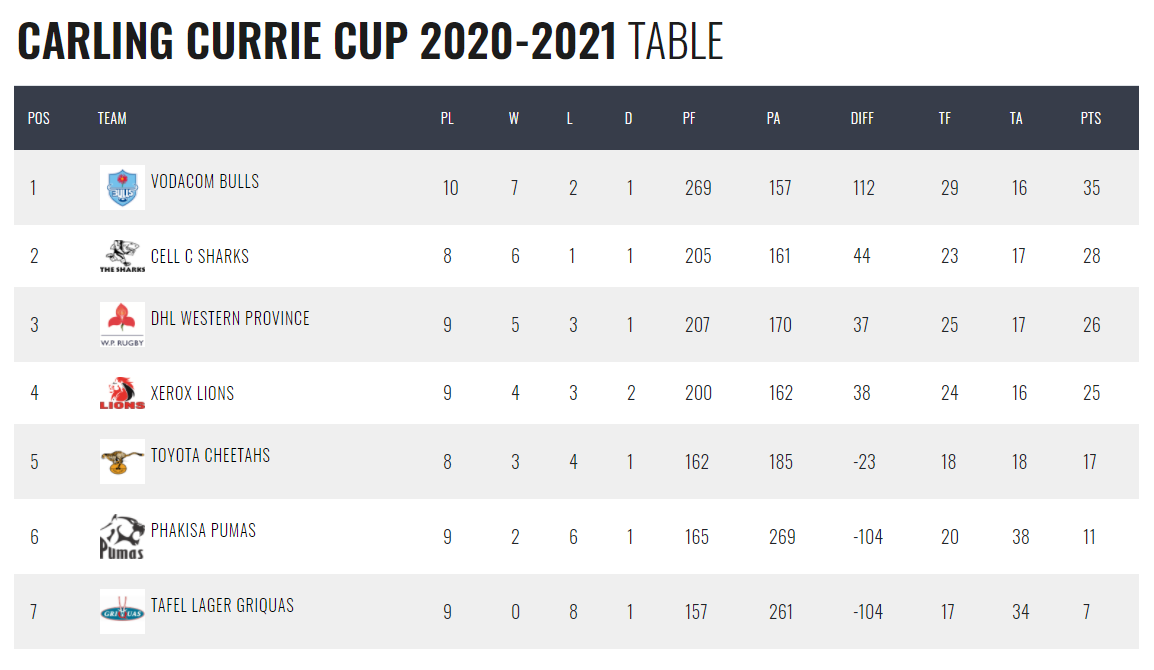Click the Tafel Lager Griquas logo
Screen dimensions: 1154x670
click(122, 611)
